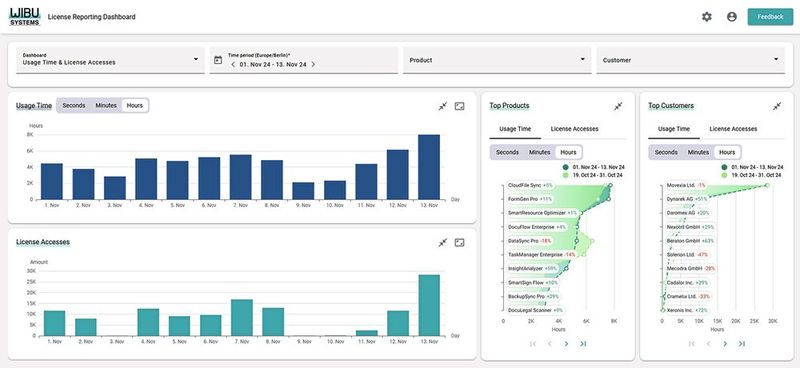
Task: Toggle 19. Oct 24 legend in Top Products
Action: point(594,175)
